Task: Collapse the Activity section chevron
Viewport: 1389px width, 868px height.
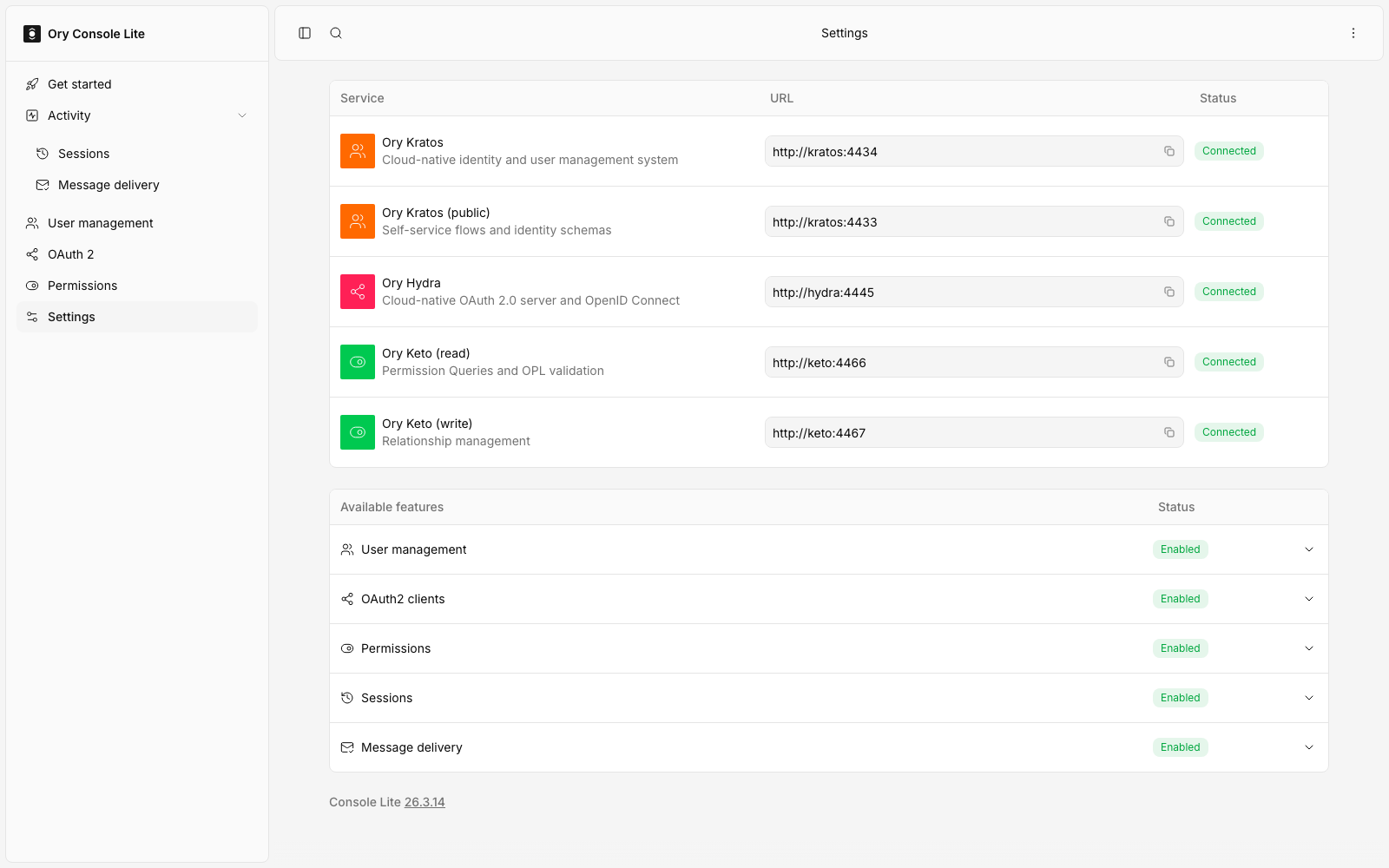Action: click(242, 115)
